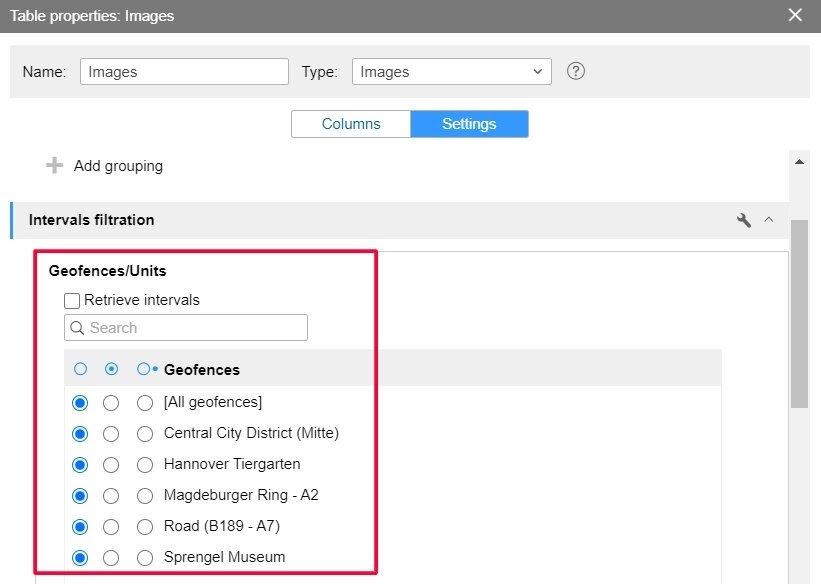Open the Type dropdown

coord(452,72)
